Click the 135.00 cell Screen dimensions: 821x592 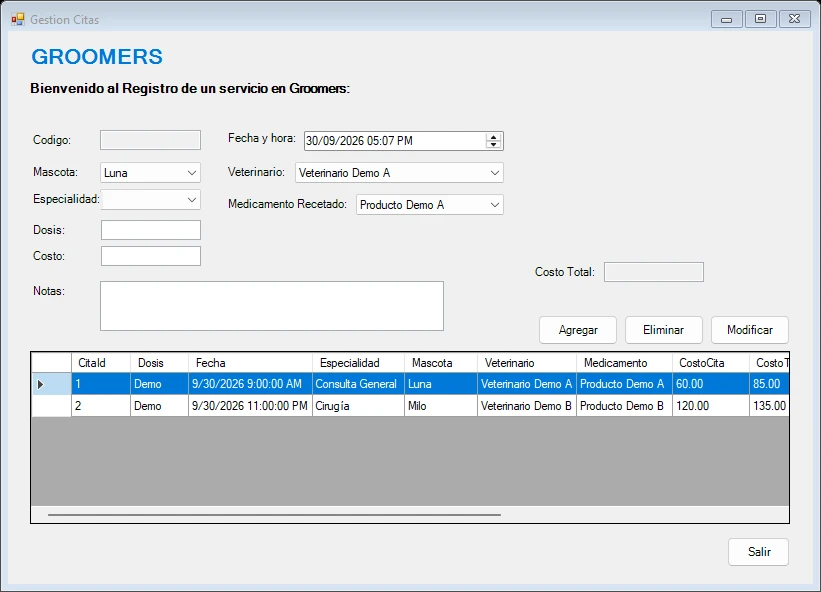click(769, 406)
